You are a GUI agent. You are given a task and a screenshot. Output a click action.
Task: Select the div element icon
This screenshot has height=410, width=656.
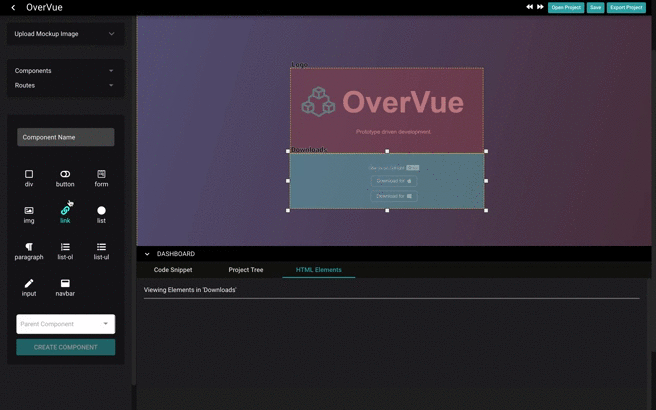29,174
